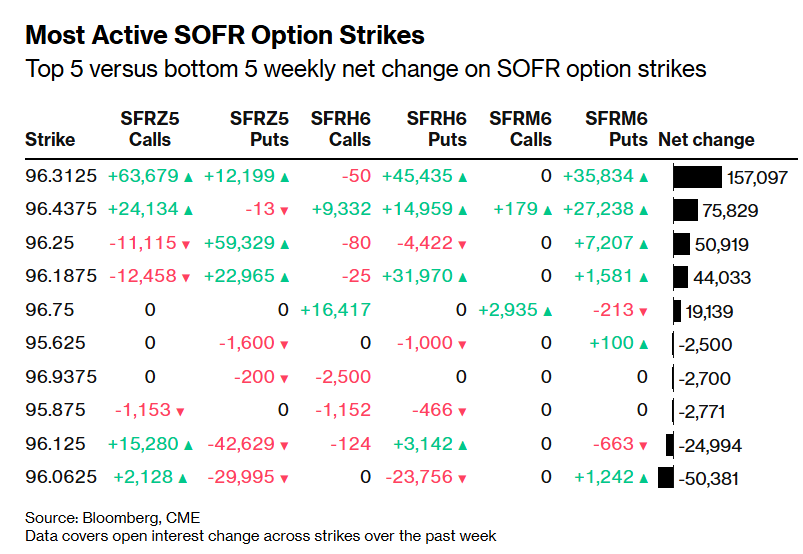Click the black bar for 157,097
Viewport: 803px width, 554px height.
pos(698,177)
